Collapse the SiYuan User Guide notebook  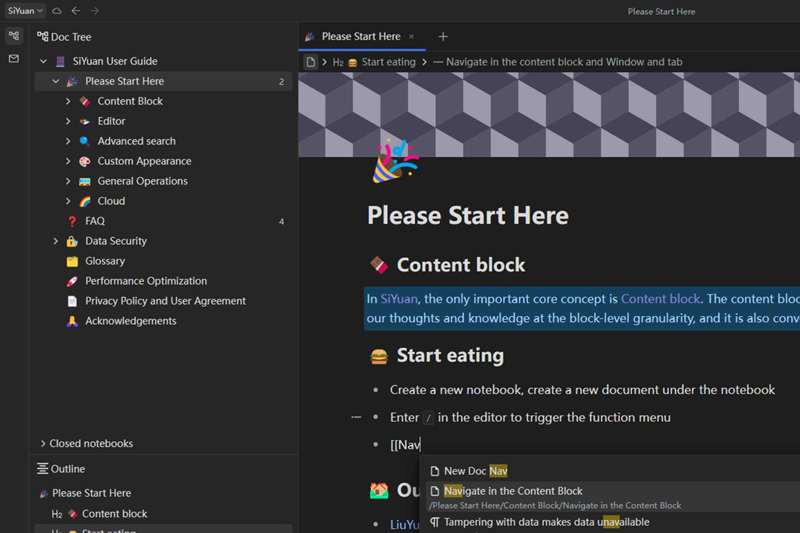43,61
